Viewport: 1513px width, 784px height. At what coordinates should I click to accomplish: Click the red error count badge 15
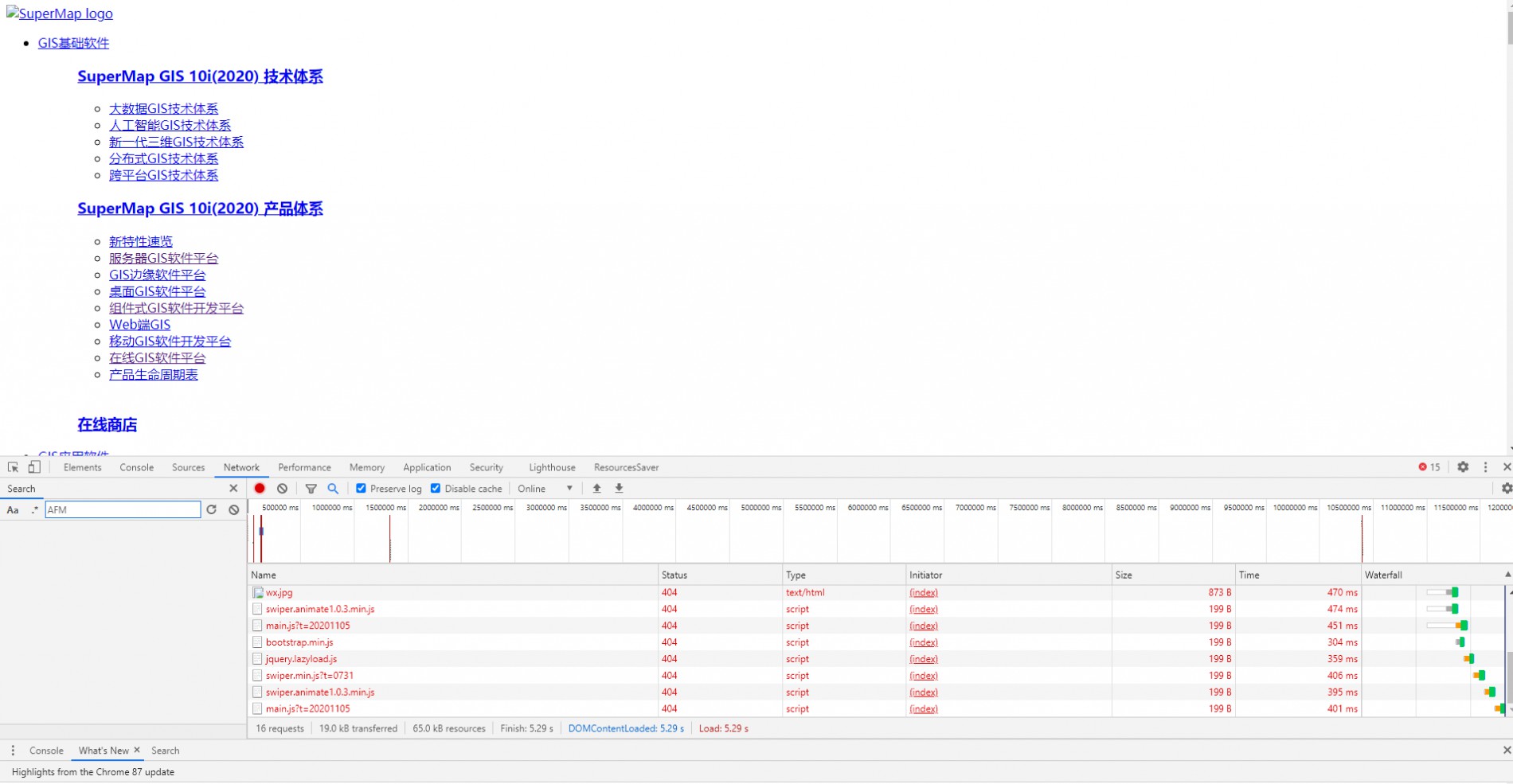coord(1429,467)
